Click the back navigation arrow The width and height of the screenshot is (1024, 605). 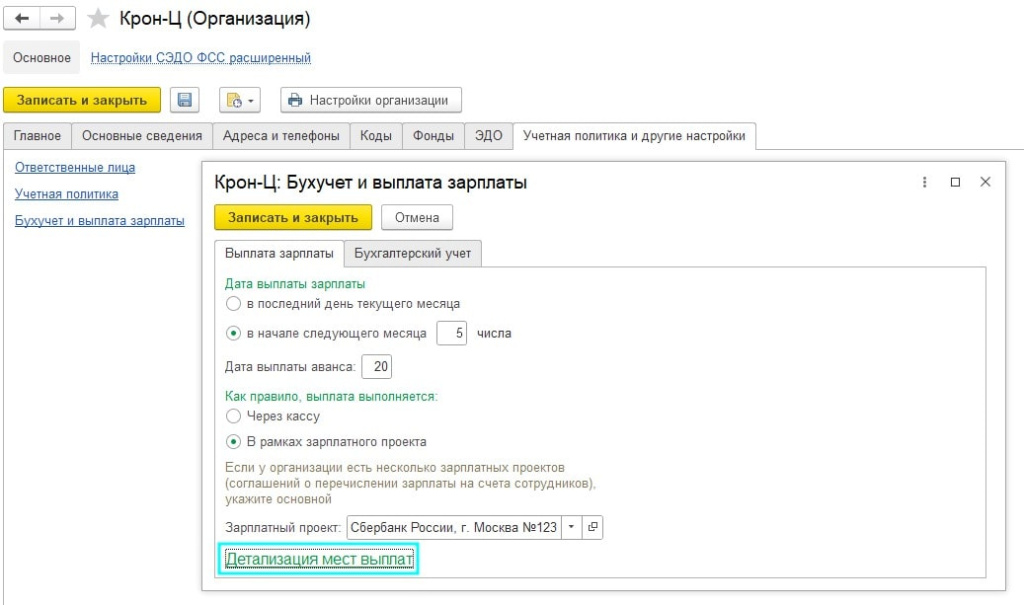(x=21, y=19)
